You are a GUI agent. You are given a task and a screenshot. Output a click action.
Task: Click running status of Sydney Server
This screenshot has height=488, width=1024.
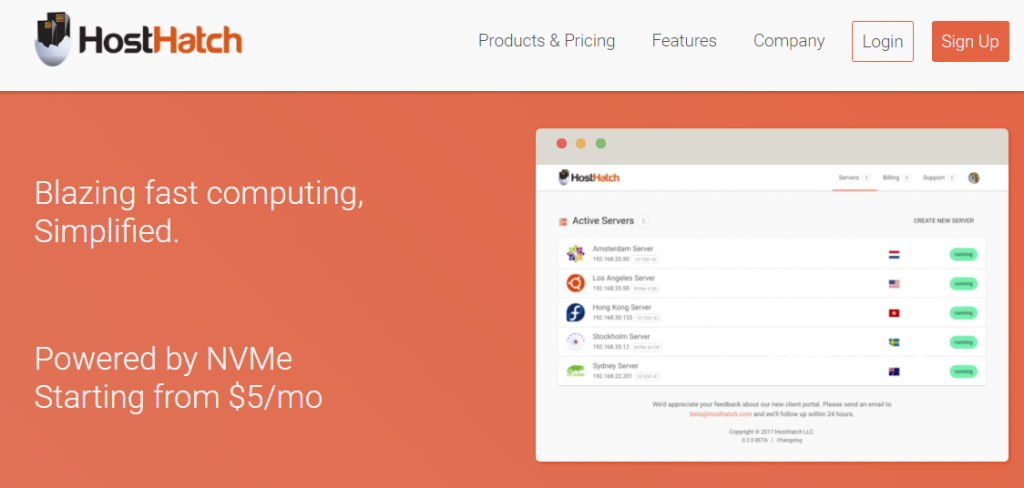point(963,372)
